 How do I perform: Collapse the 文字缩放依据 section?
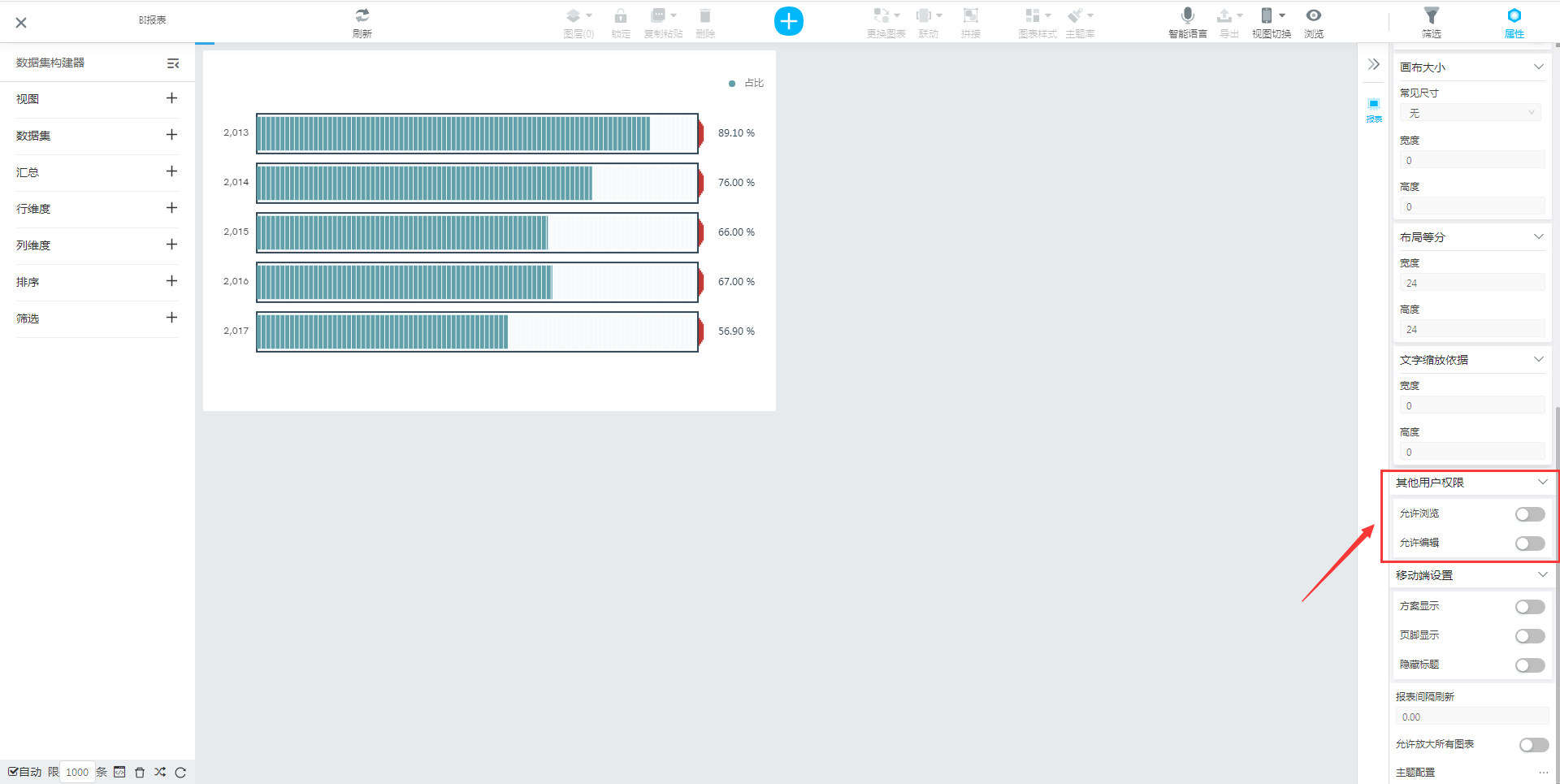pos(1538,359)
